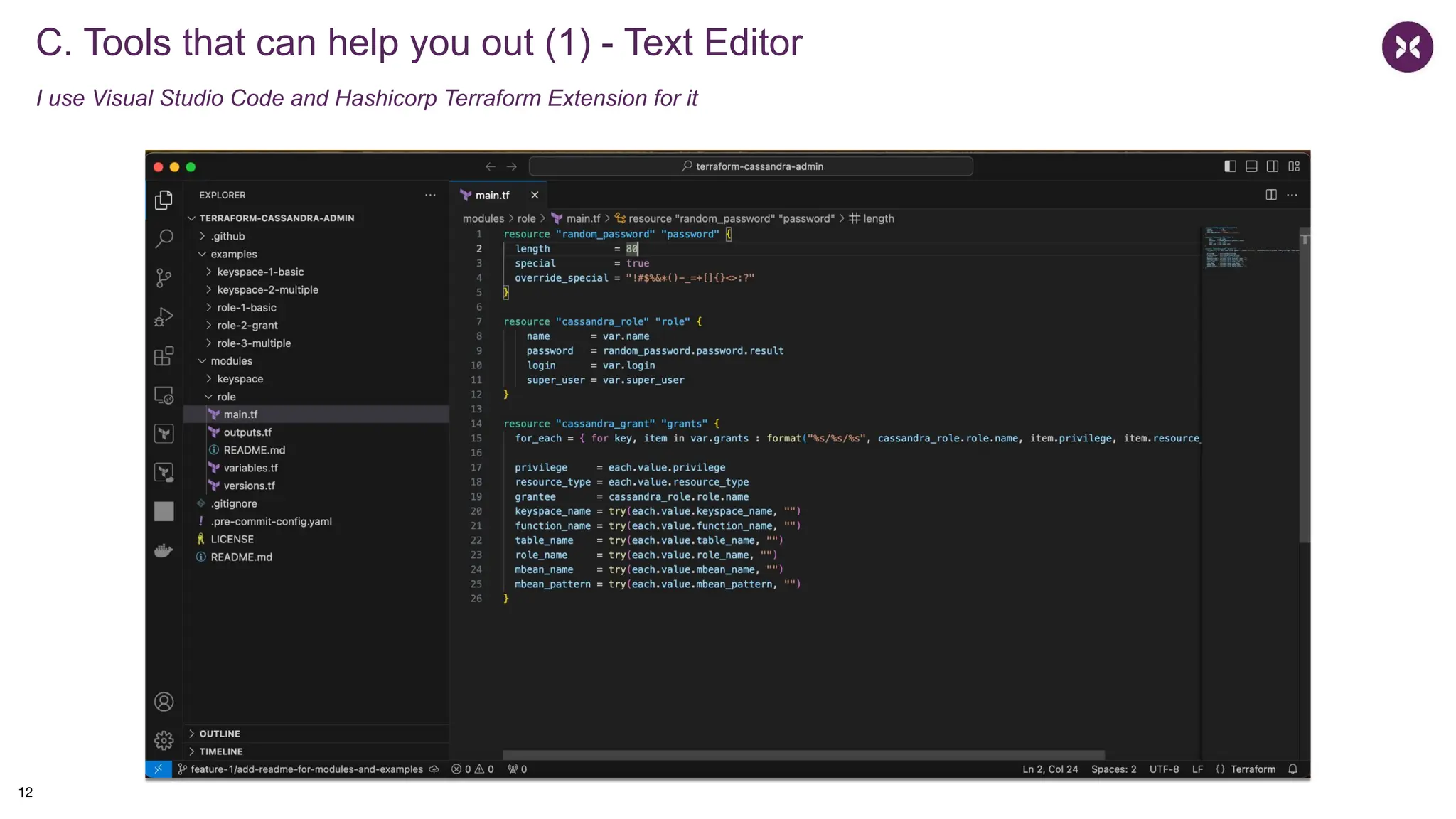Click the remote window indicator in status bar
This screenshot has width=1456, height=819.
coord(159,769)
